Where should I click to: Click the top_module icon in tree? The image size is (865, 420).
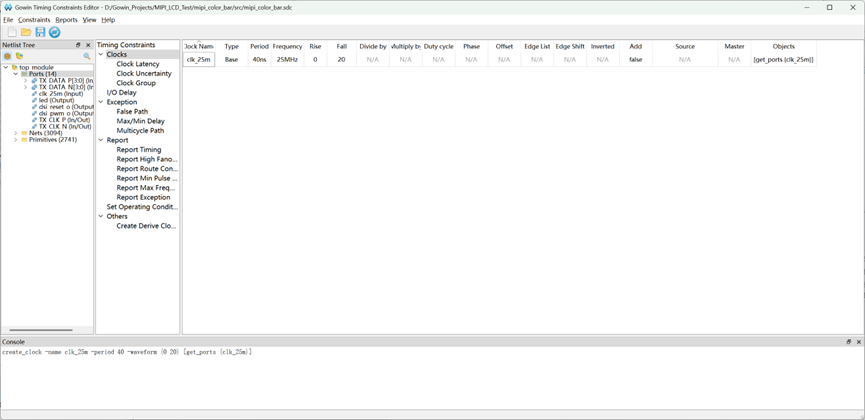coord(15,67)
